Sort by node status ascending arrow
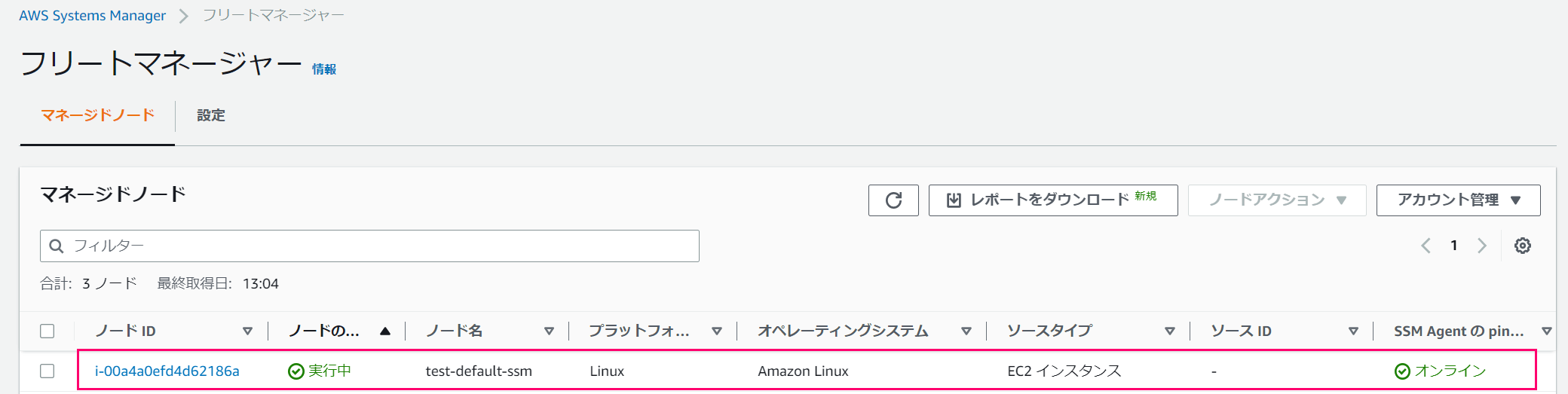Screen dimensions: 1568x394 tap(385, 331)
